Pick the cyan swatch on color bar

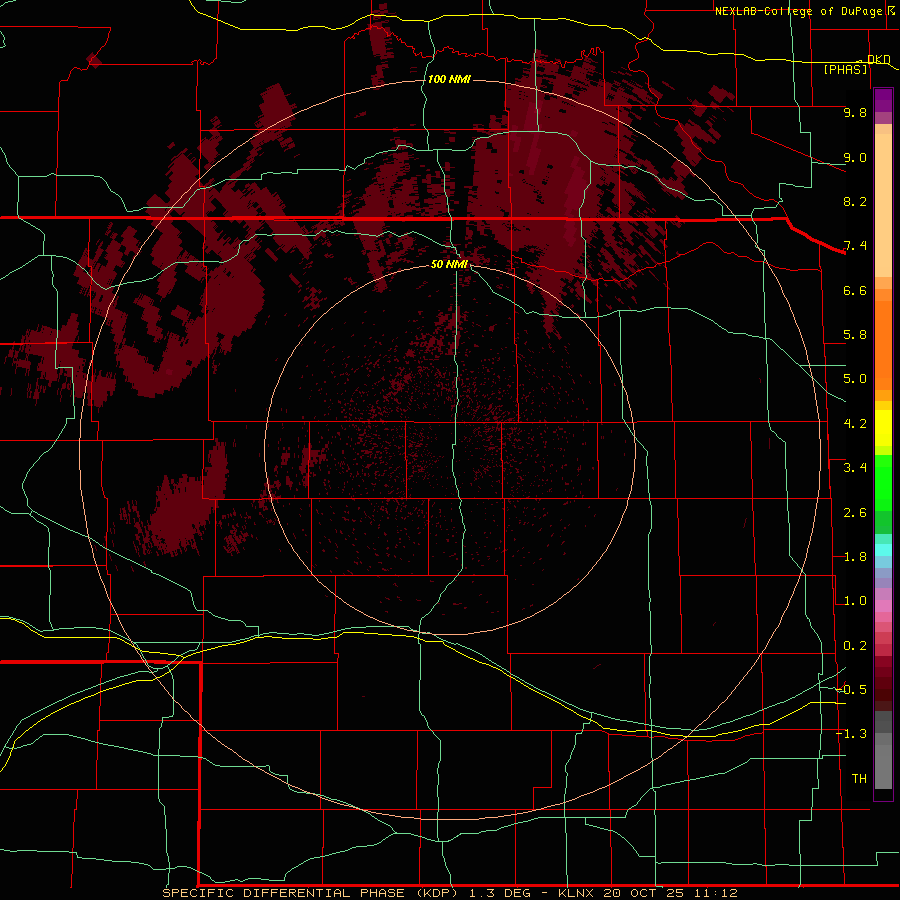click(x=883, y=549)
